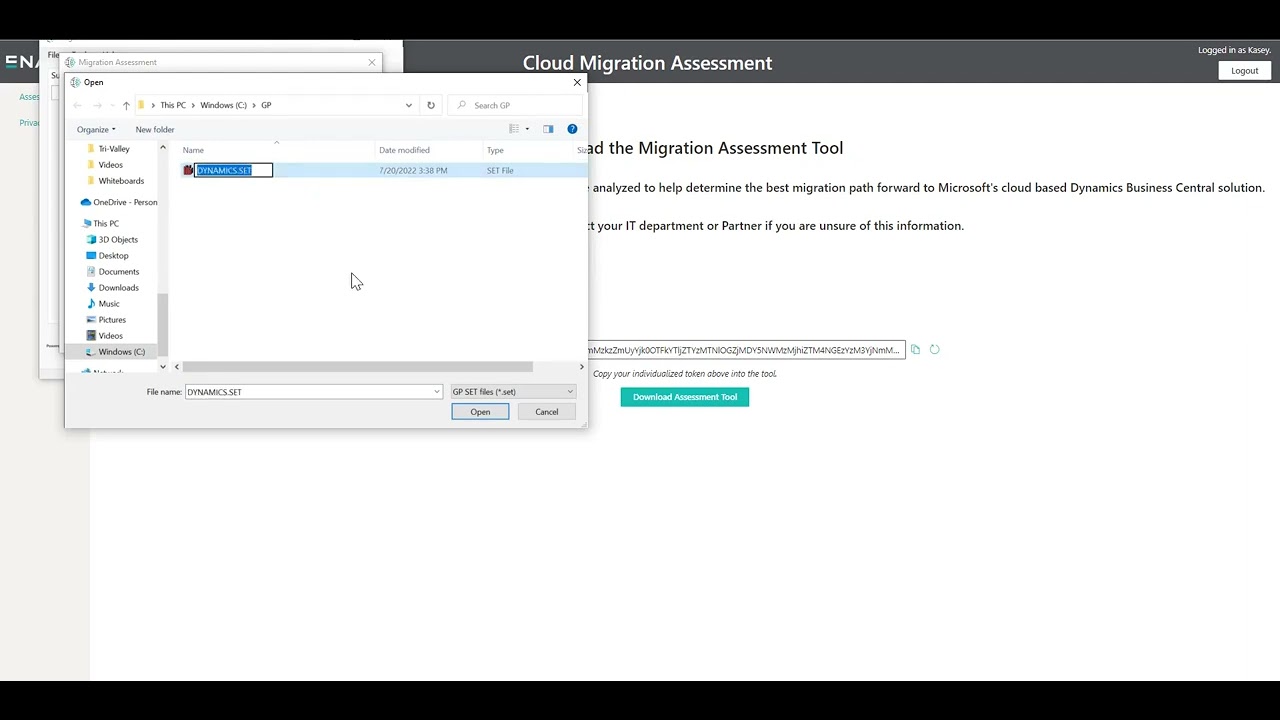Viewport: 1280px width, 720px height.
Task: Expand the File name dropdown arrow
Action: point(437,392)
